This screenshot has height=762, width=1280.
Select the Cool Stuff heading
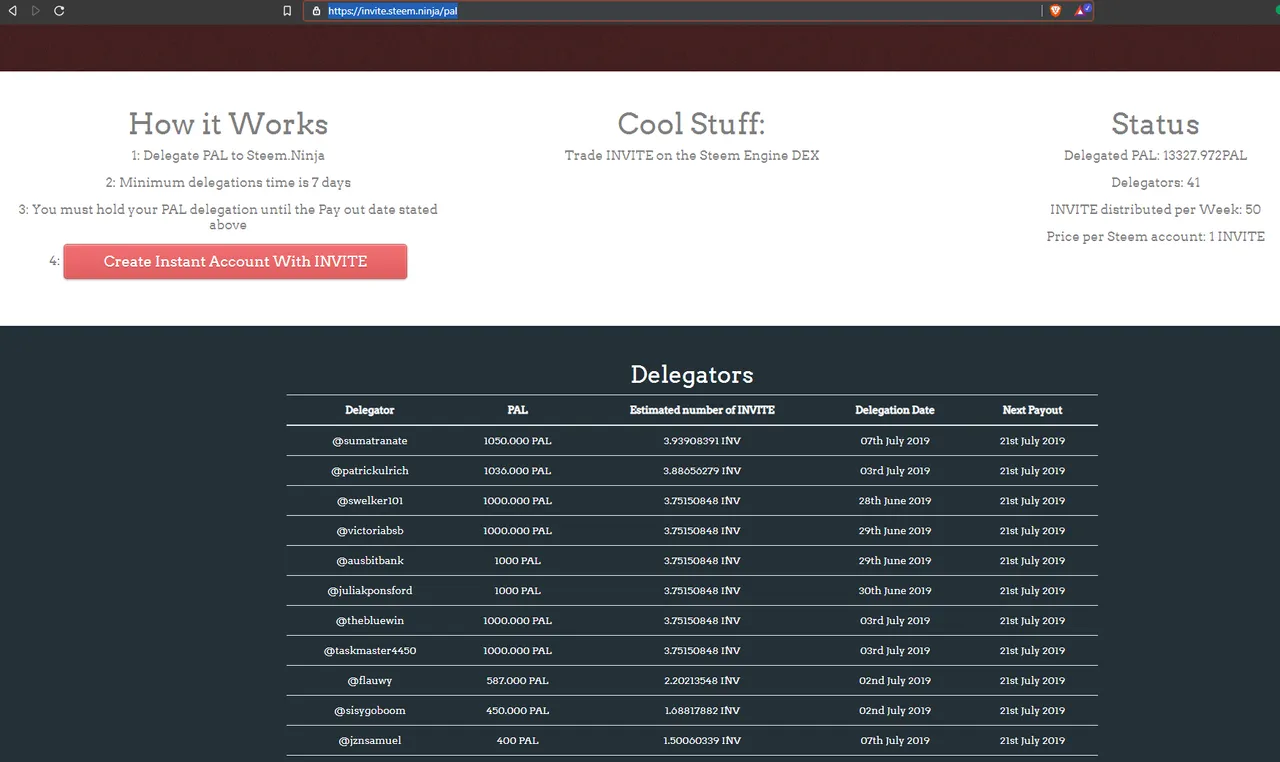click(x=692, y=124)
